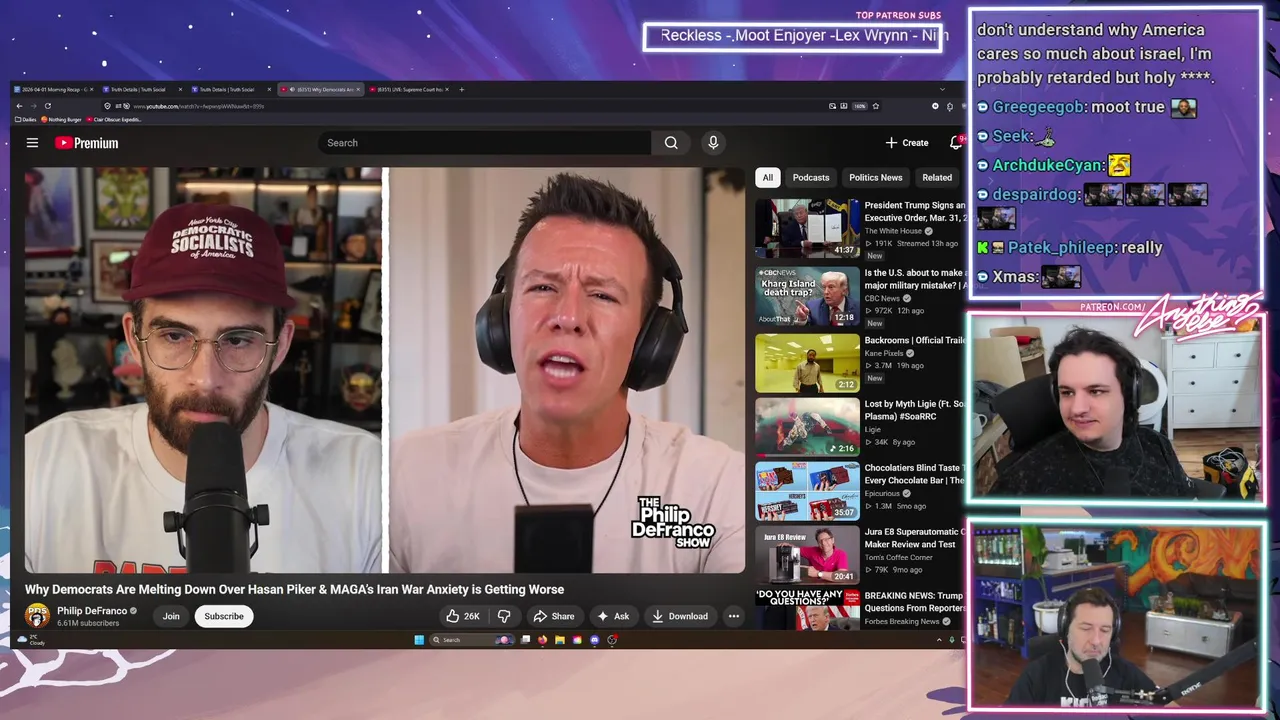Switch to first Truth Details tab

pyautogui.click(x=141, y=89)
